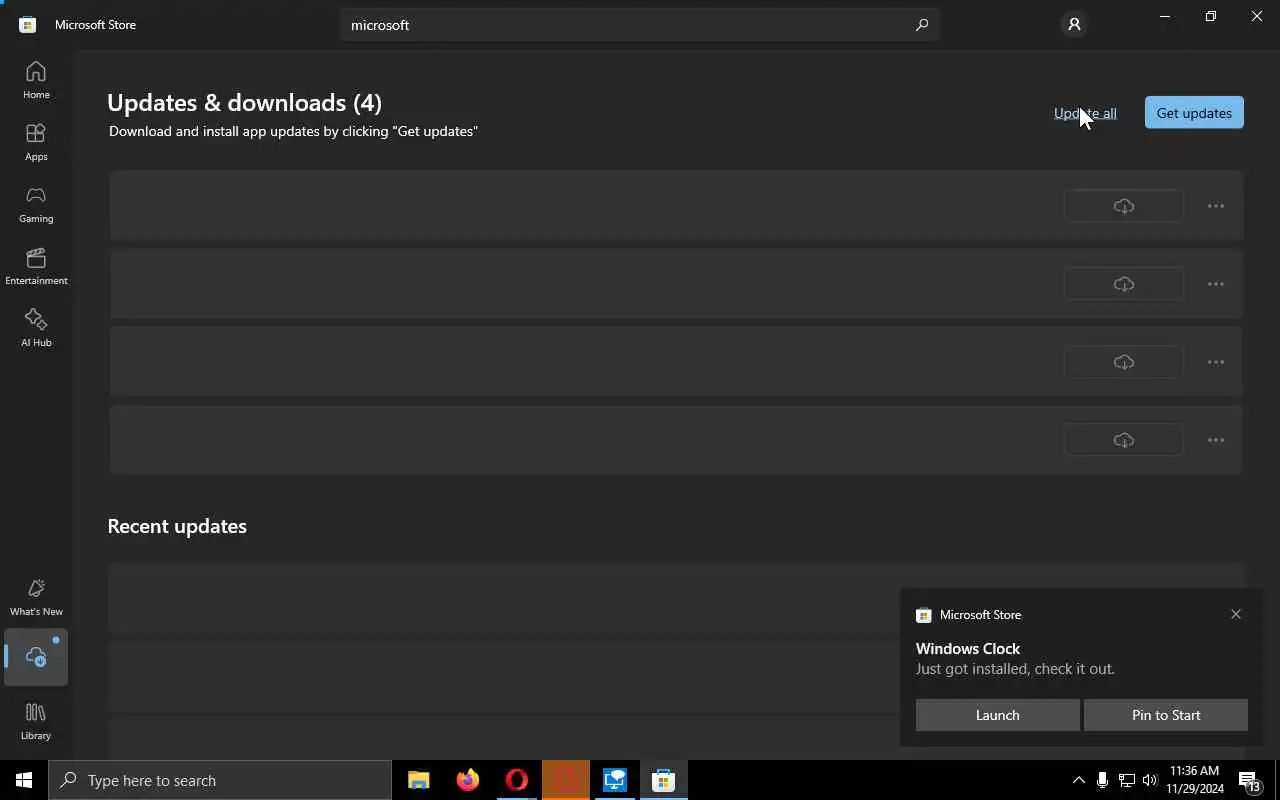Click the fourth row's download cloud button
The height and width of the screenshot is (800, 1280).
(x=1124, y=440)
